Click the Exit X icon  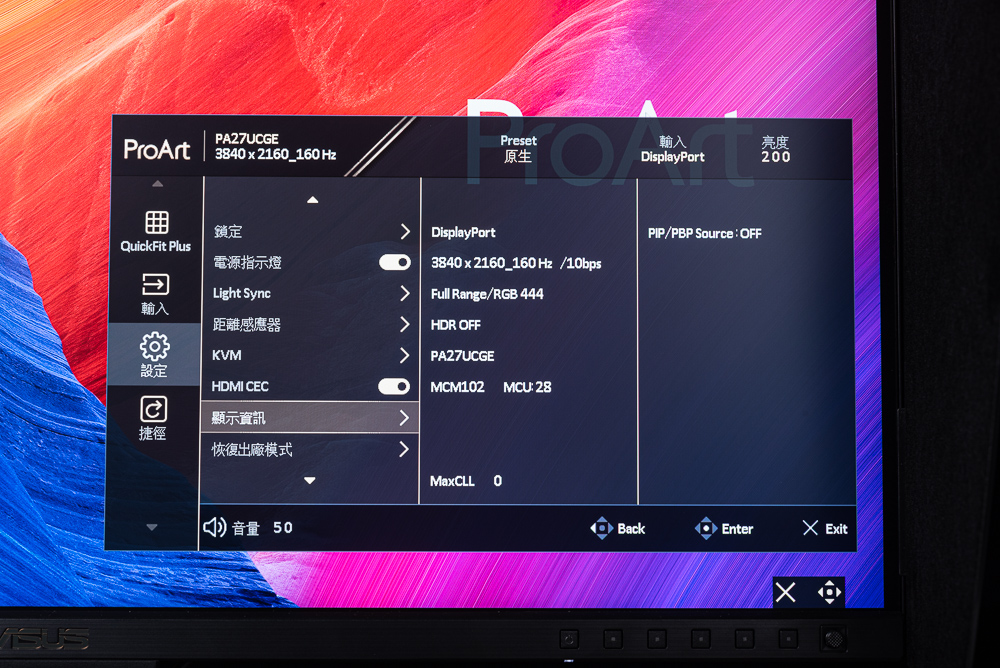810,528
